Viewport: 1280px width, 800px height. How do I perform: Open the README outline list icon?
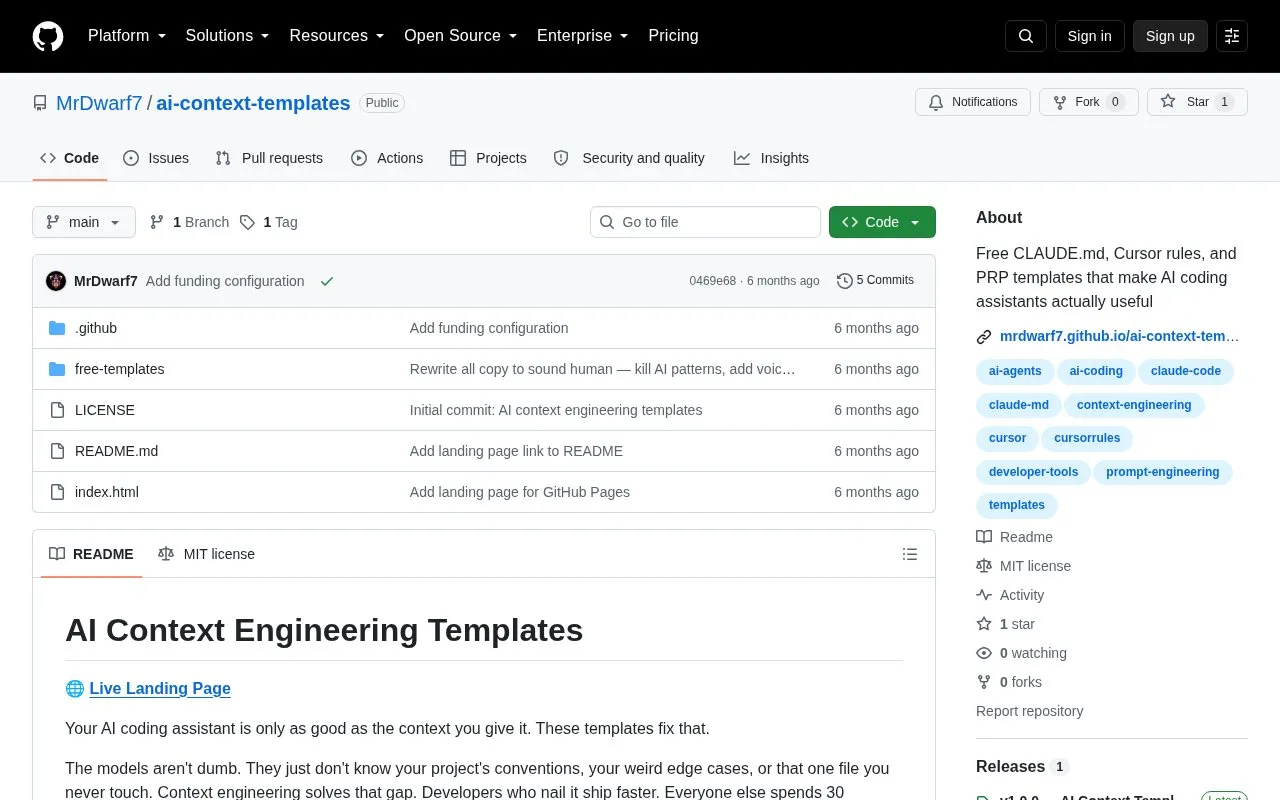(x=910, y=554)
